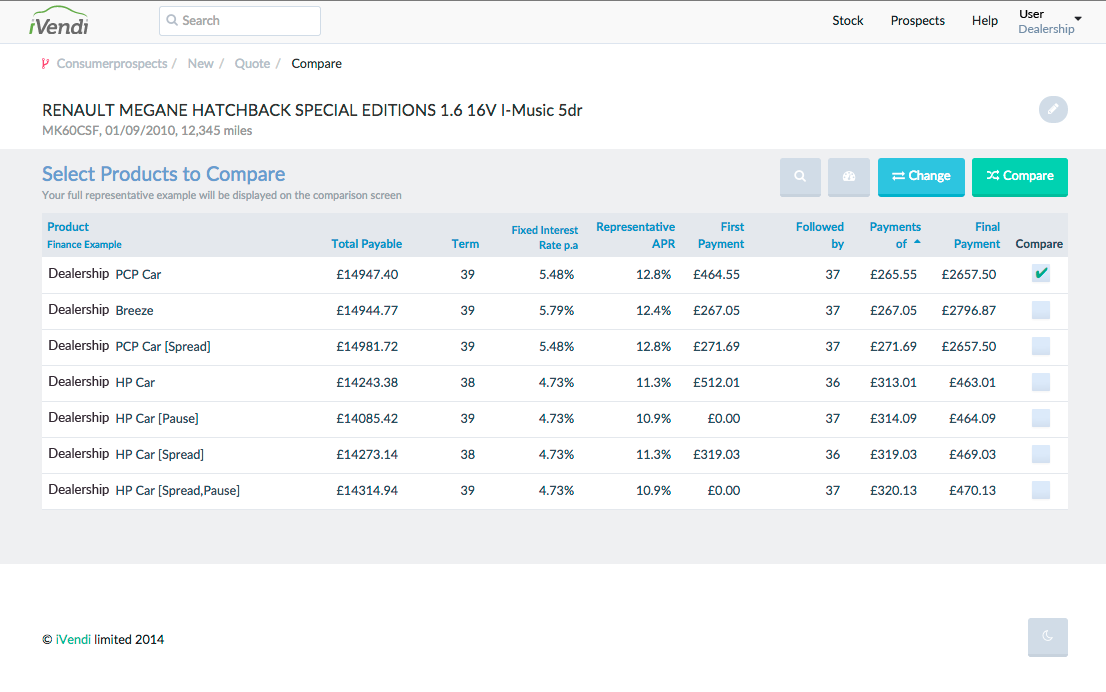Click final payment £2796.87
Image resolution: width=1106 pixels, height=692 pixels.
[x=968, y=310]
